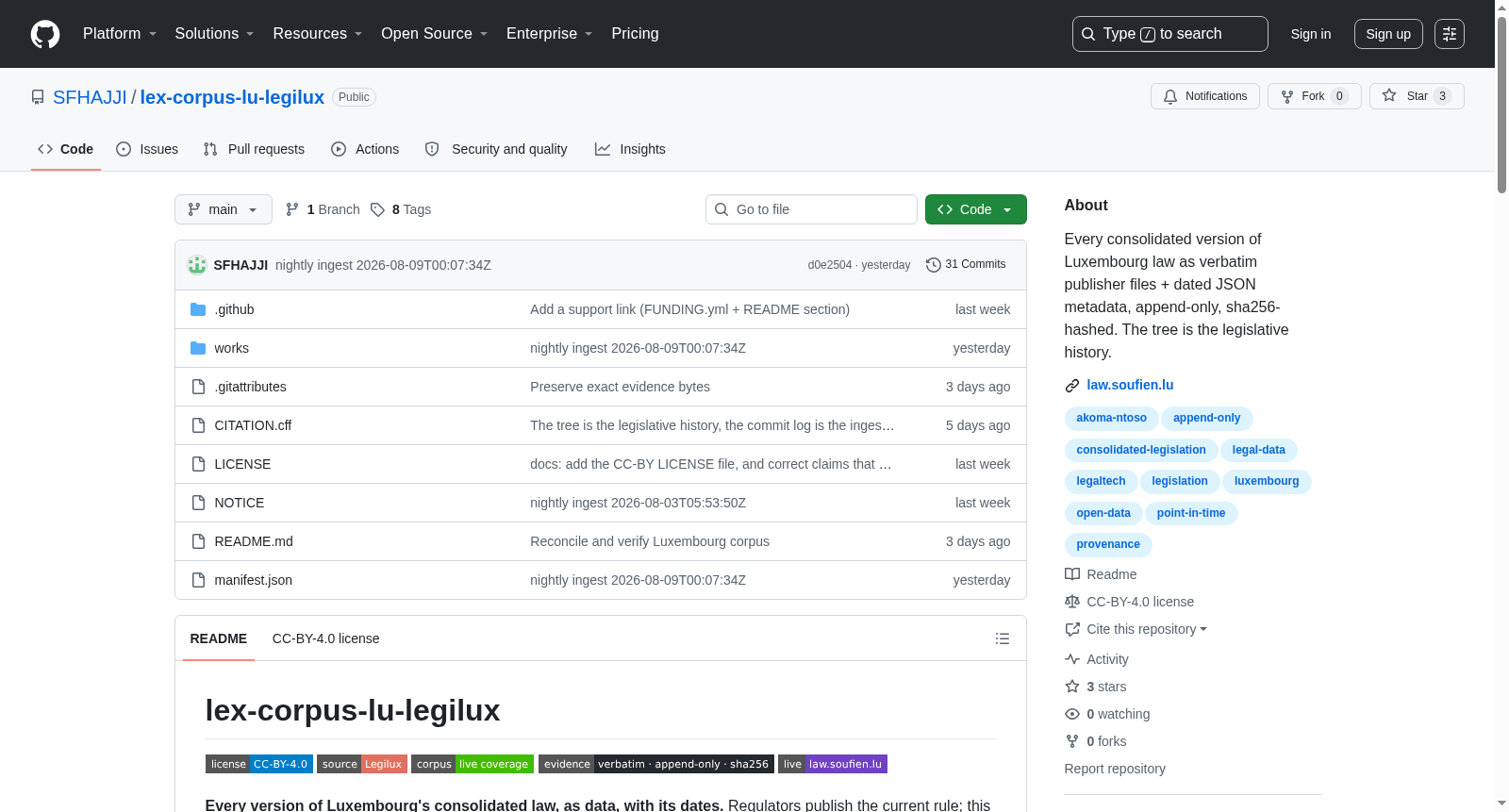1509x812 pixels.
Task: Switch to the Pull requests tab
Action: (x=254, y=149)
